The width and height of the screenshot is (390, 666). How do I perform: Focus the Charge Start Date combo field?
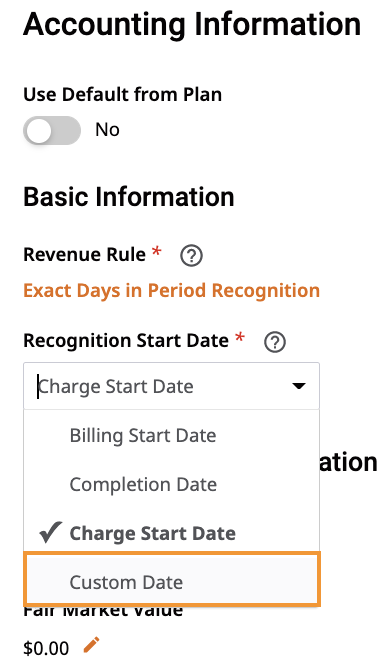pyautogui.click(x=171, y=386)
